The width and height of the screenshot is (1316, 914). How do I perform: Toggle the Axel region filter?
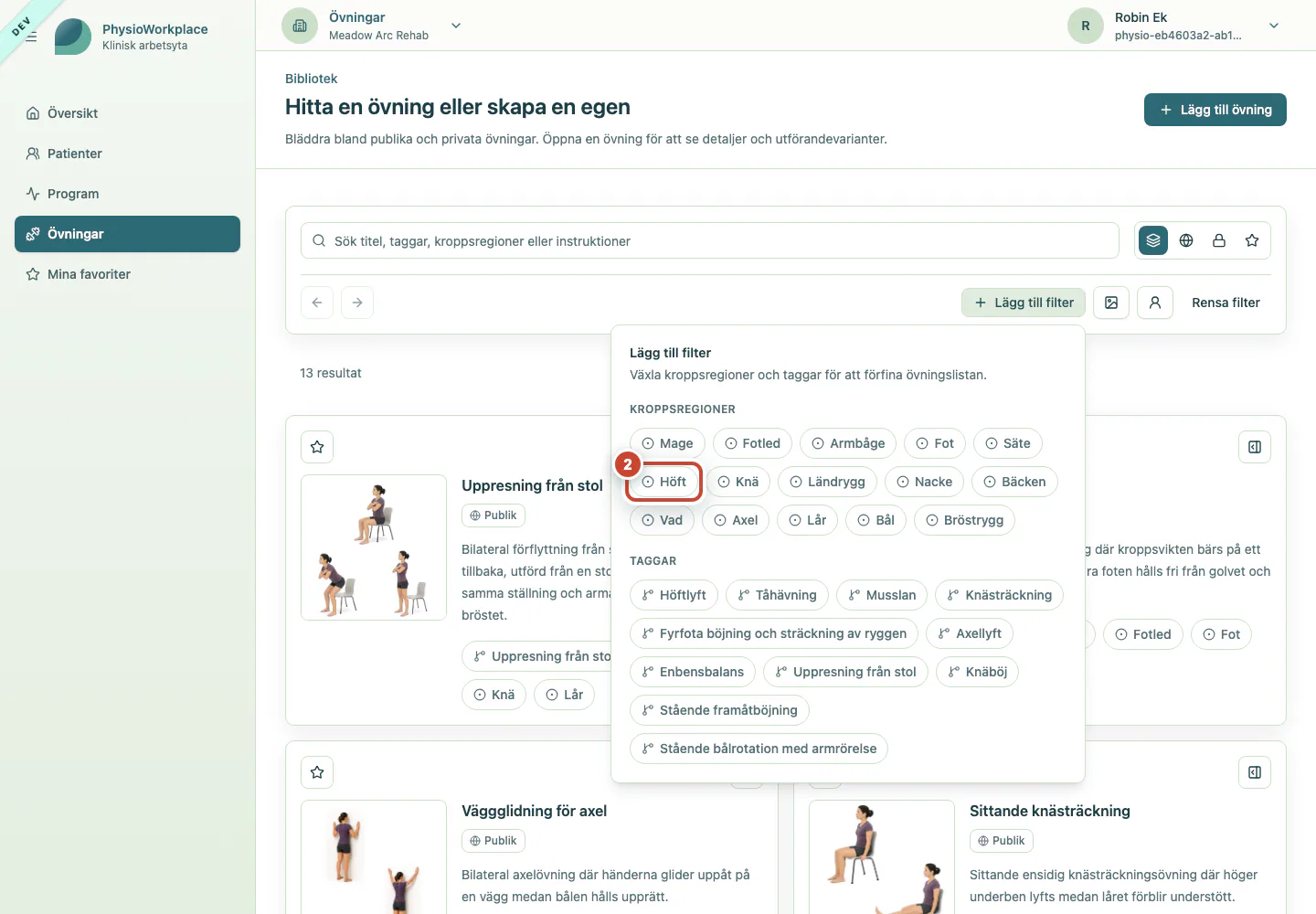(736, 520)
